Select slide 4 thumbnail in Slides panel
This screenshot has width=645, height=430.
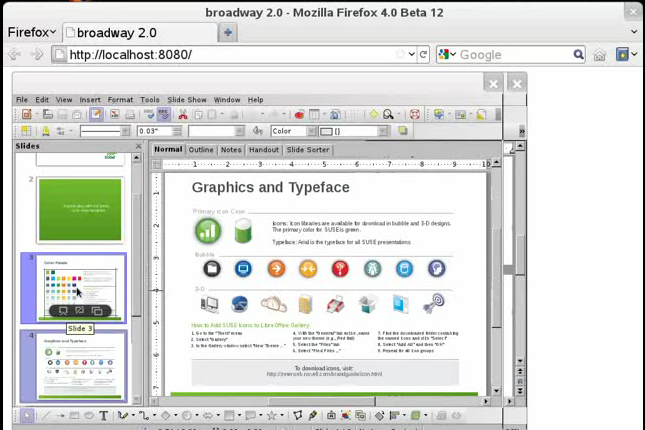click(80, 366)
